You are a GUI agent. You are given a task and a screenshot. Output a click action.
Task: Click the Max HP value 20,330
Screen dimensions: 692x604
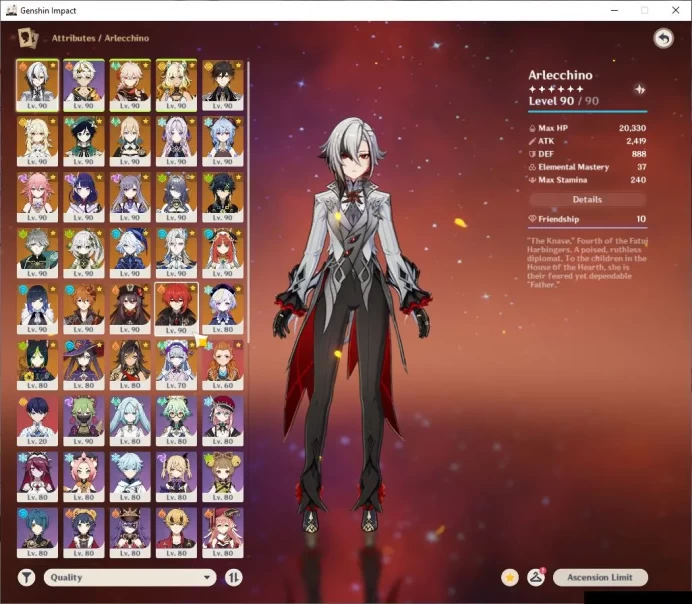(x=632, y=128)
